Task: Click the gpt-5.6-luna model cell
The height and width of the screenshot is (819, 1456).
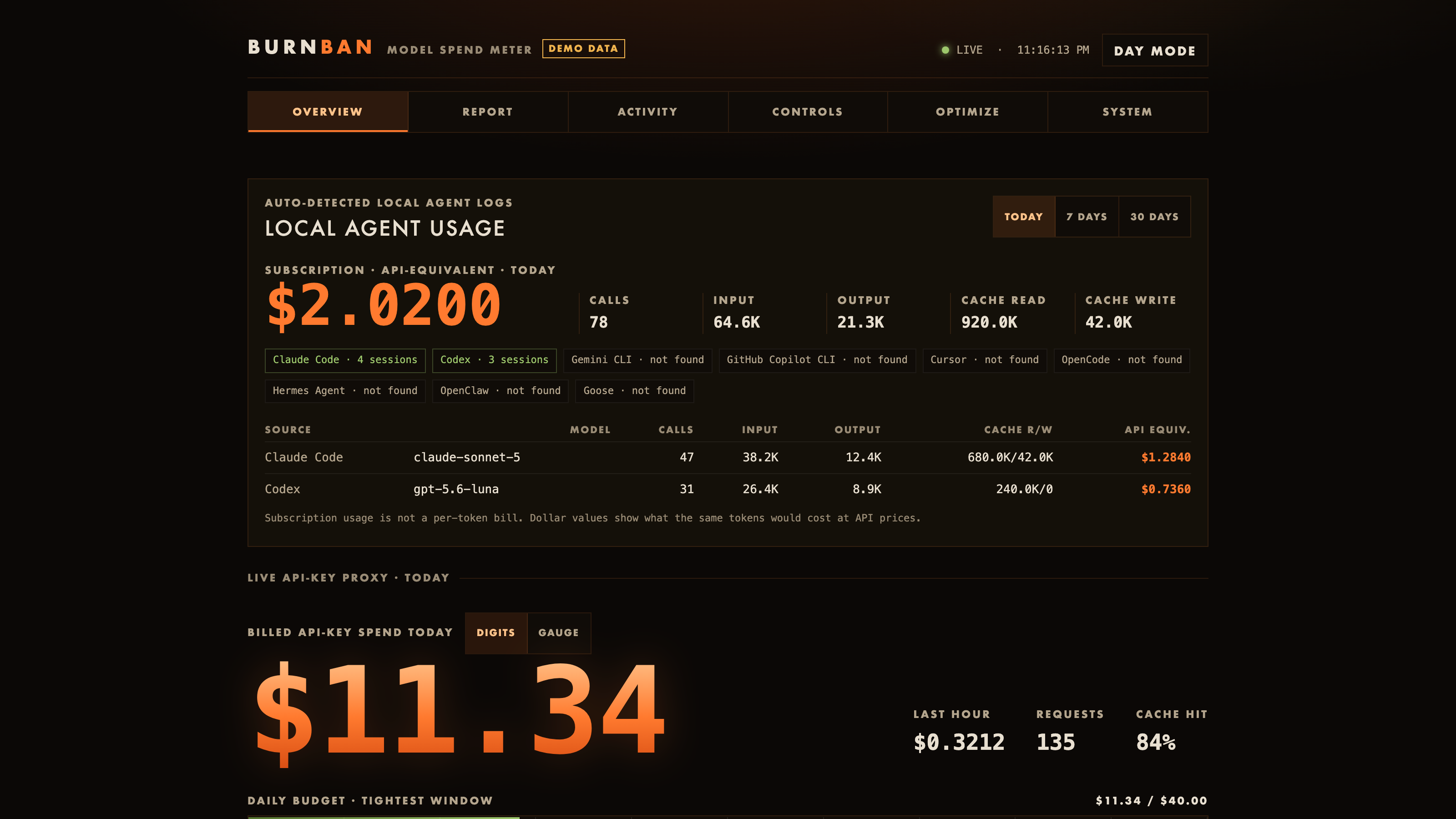Action: 456,489
